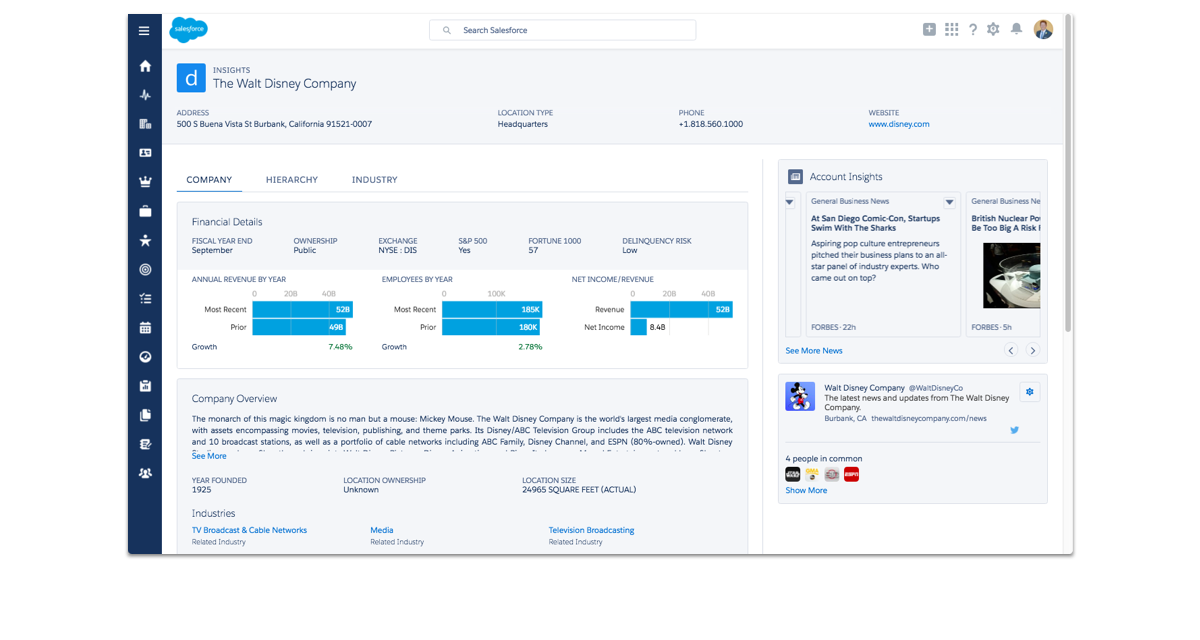Open the hamburger navigation menu
The image size is (1200, 640).
pos(145,31)
